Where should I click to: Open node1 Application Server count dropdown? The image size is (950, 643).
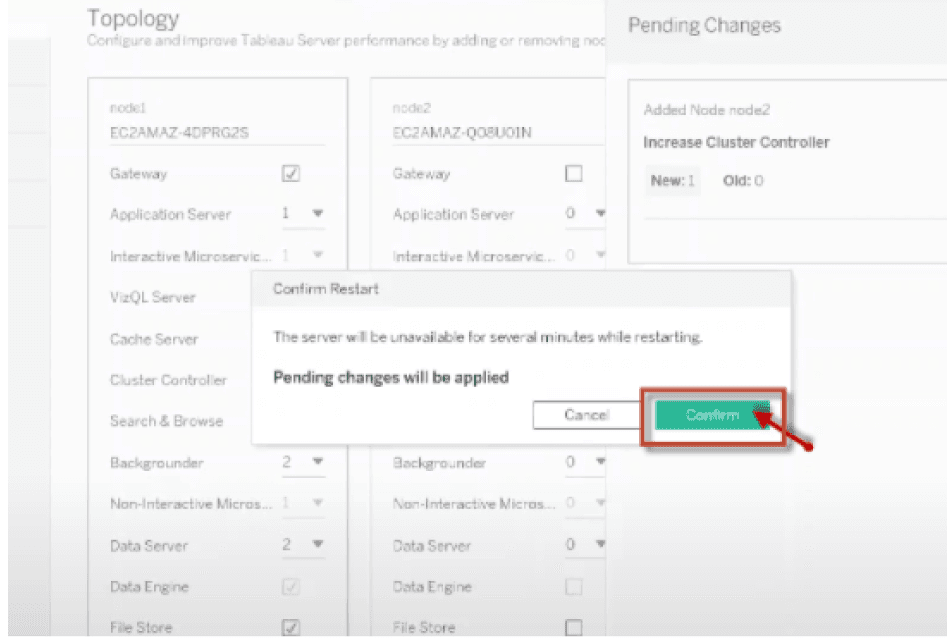pos(303,214)
